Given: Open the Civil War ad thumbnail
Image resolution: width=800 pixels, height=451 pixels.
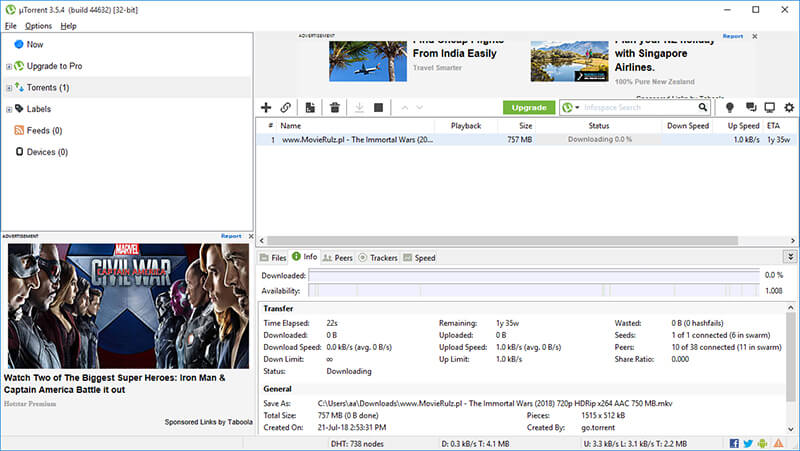Looking at the screenshot, I should 128,306.
